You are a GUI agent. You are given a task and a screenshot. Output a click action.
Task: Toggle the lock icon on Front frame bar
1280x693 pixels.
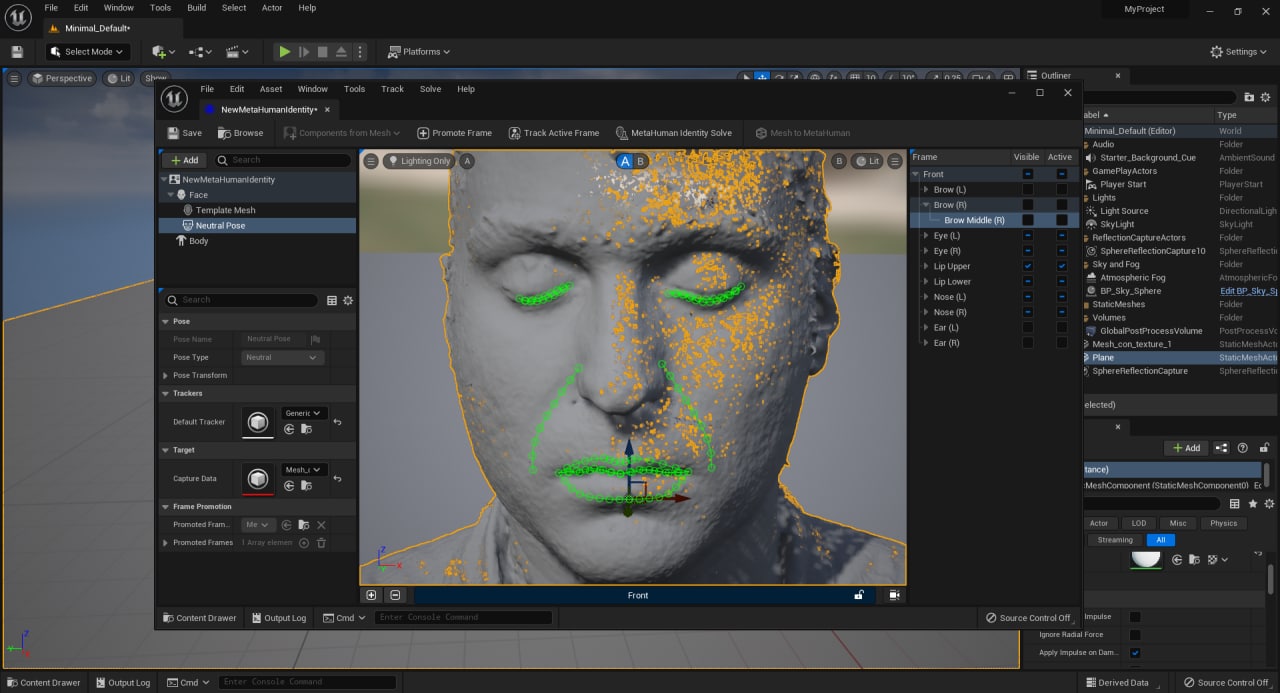858,595
